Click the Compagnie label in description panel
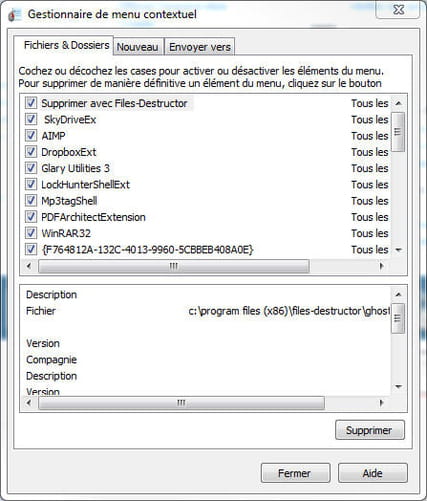This screenshot has height=501, width=427. 52,360
